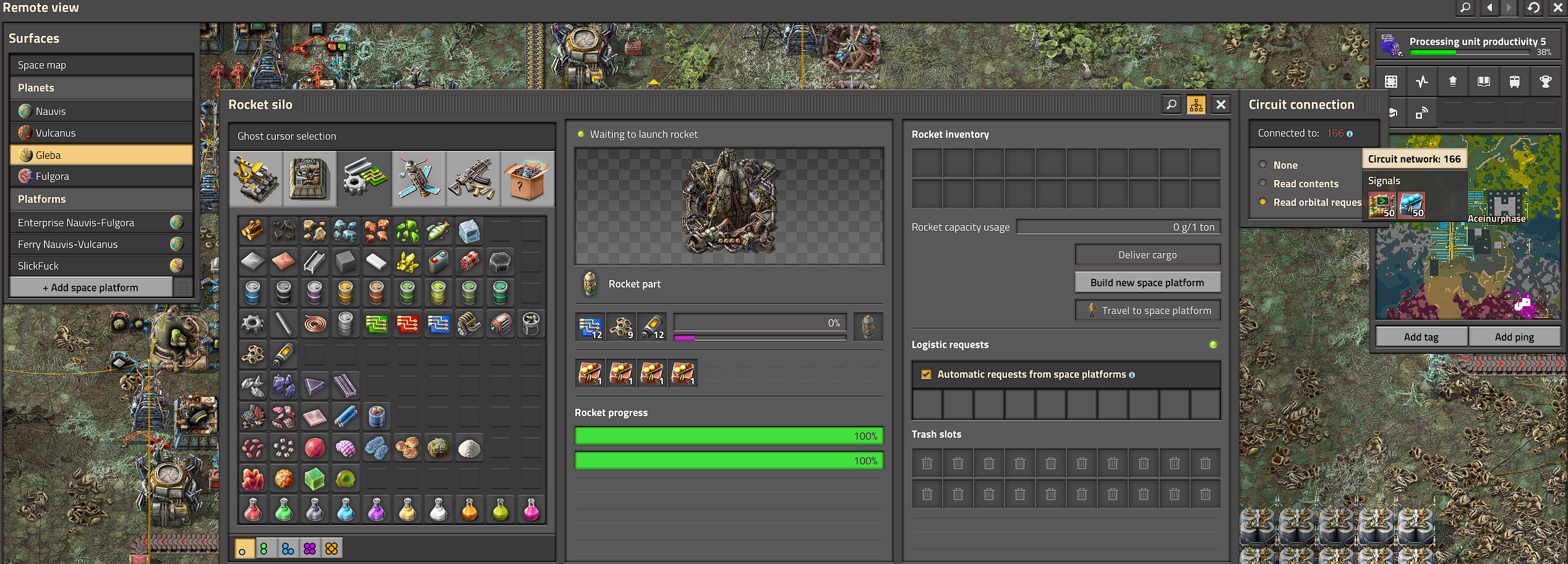Open the unsorted cardboard-box category tab
Viewport: 1568px width, 564px height.
click(x=528, y=179)
